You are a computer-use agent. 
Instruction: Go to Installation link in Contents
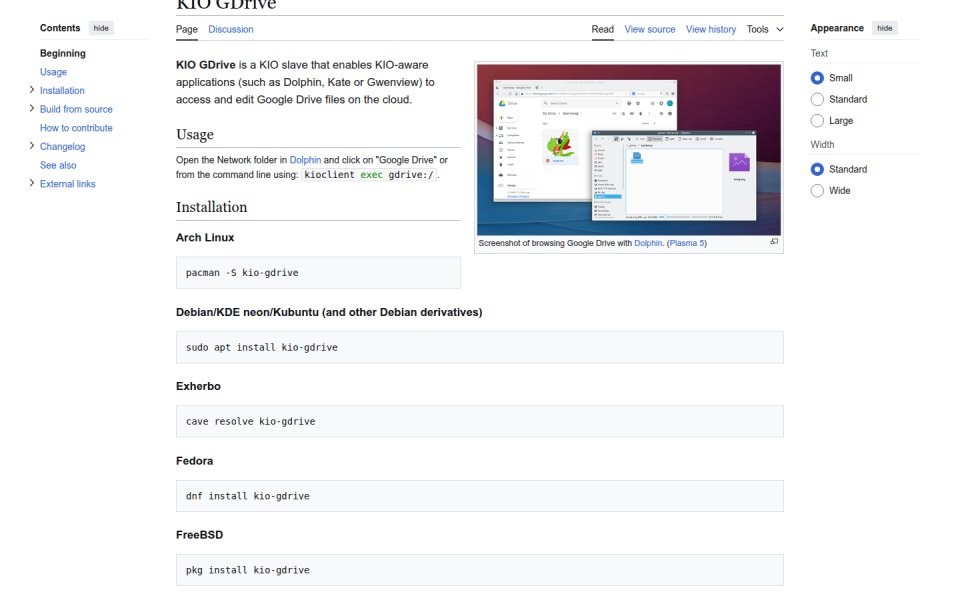(x=62, y=91)
